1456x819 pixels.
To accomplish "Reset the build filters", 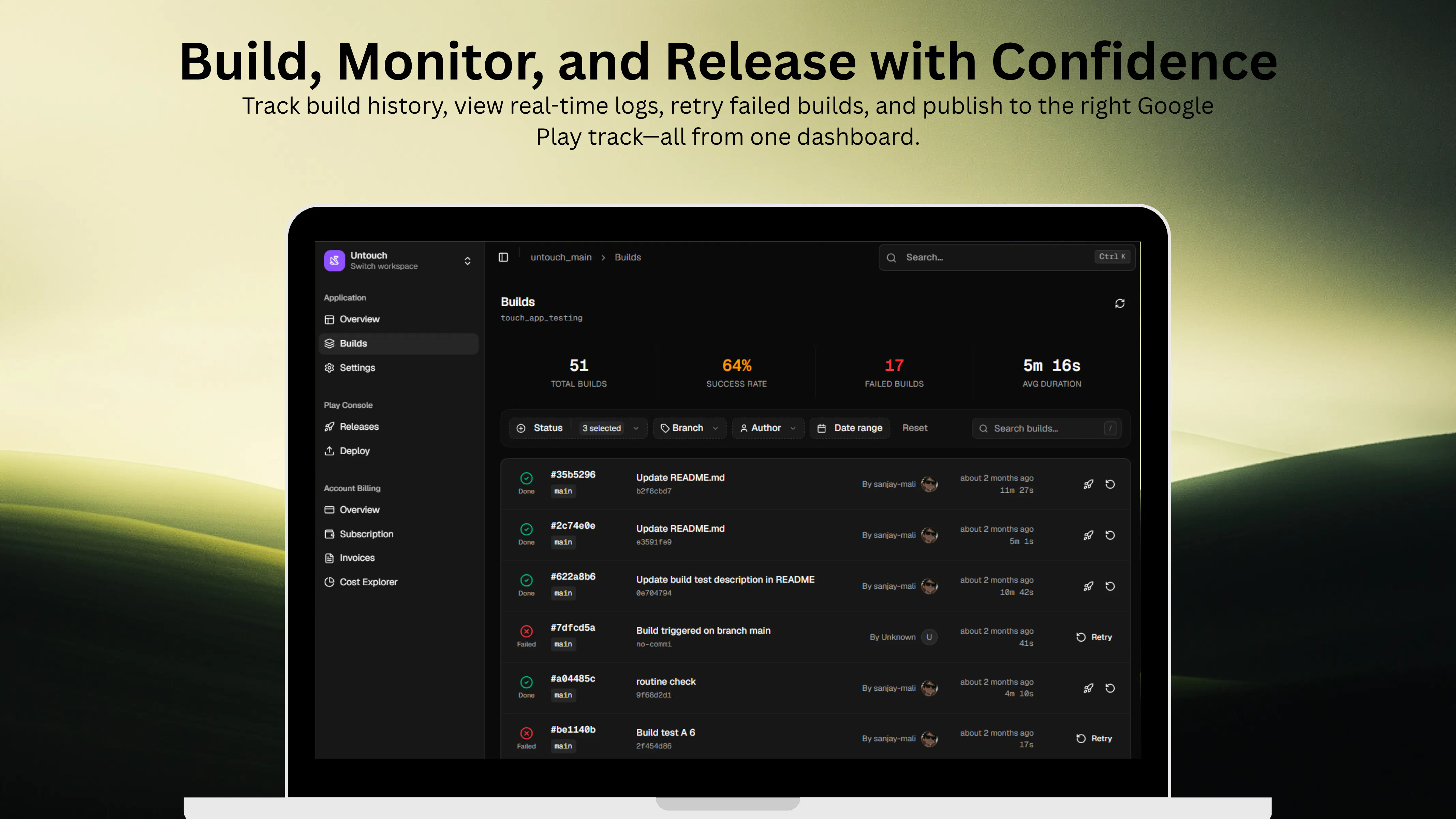I will [914, 428].
